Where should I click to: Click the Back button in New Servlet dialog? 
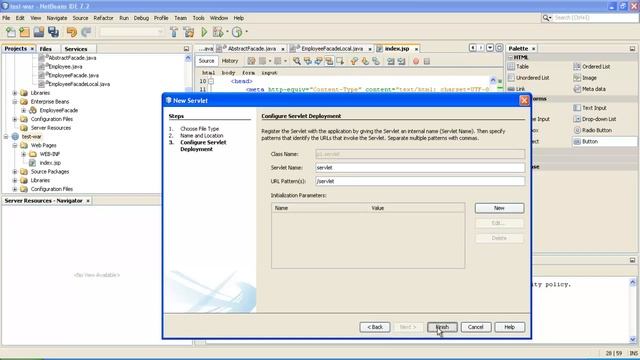point(375,327)
